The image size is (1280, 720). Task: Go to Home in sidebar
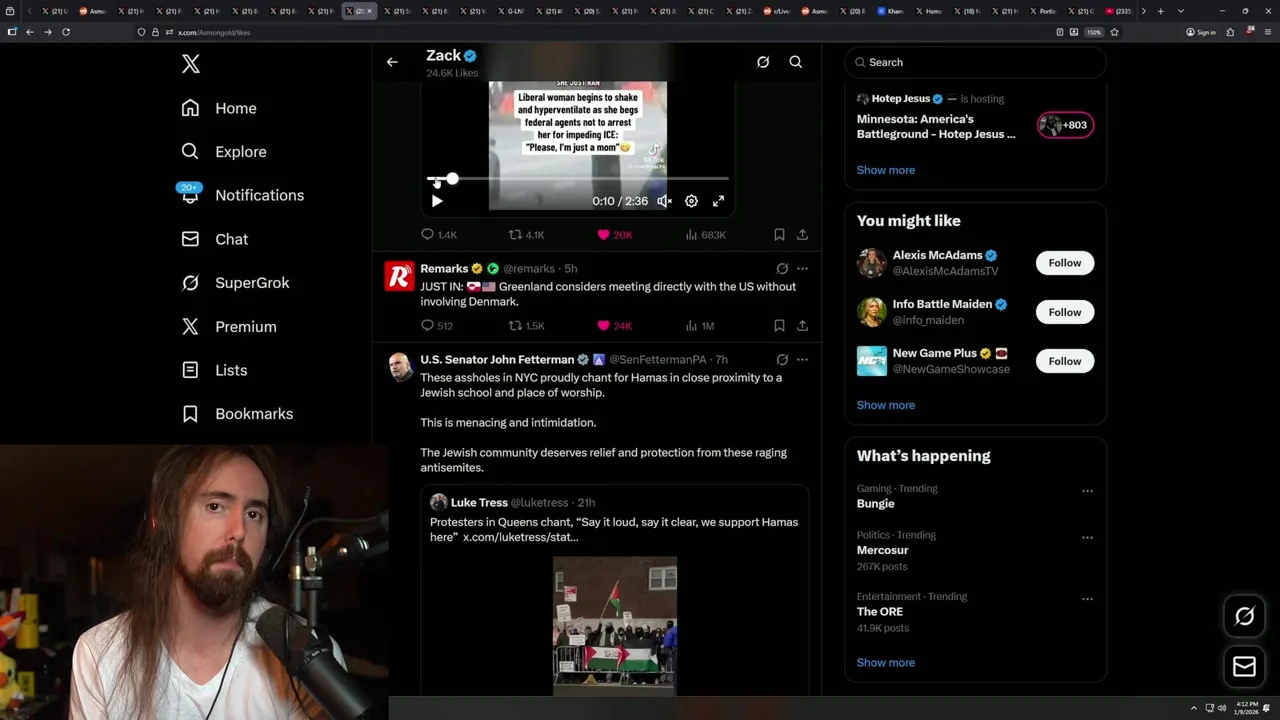click(x=219, y=108)
